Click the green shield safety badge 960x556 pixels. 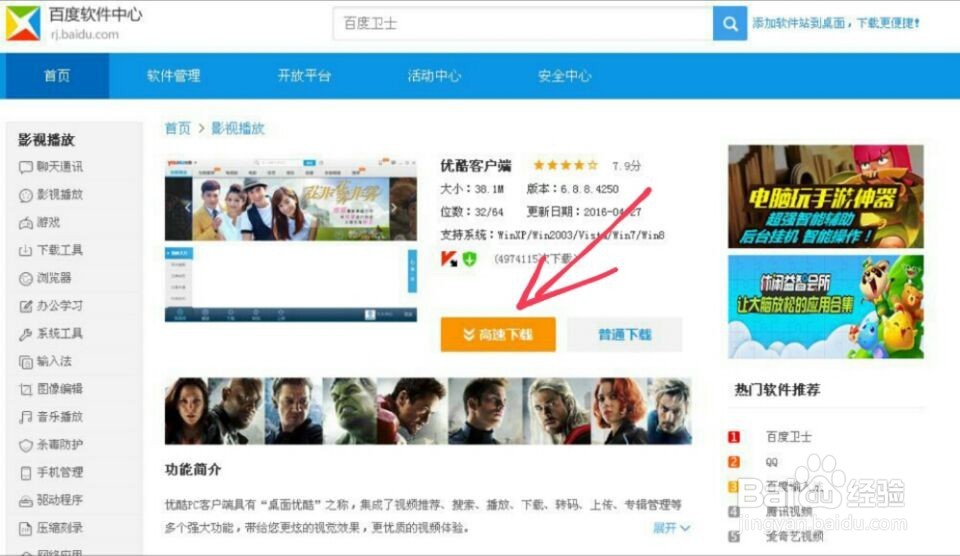470,259
